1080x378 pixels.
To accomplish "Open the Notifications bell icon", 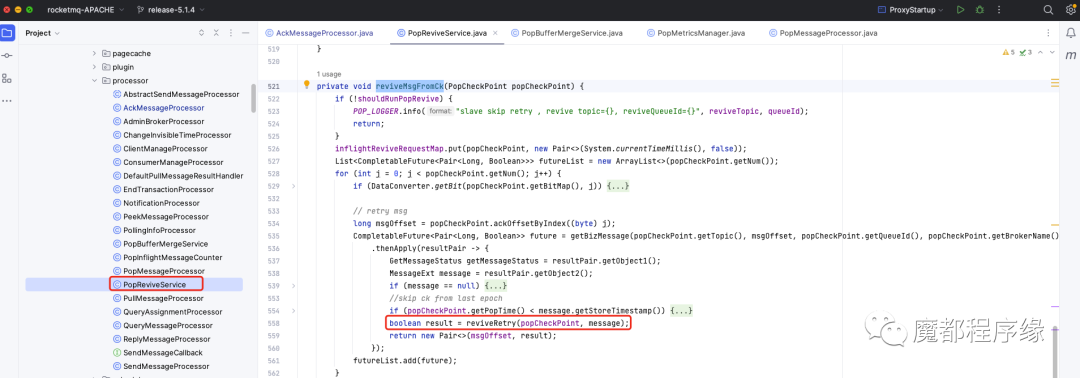I will point(1070,32).
